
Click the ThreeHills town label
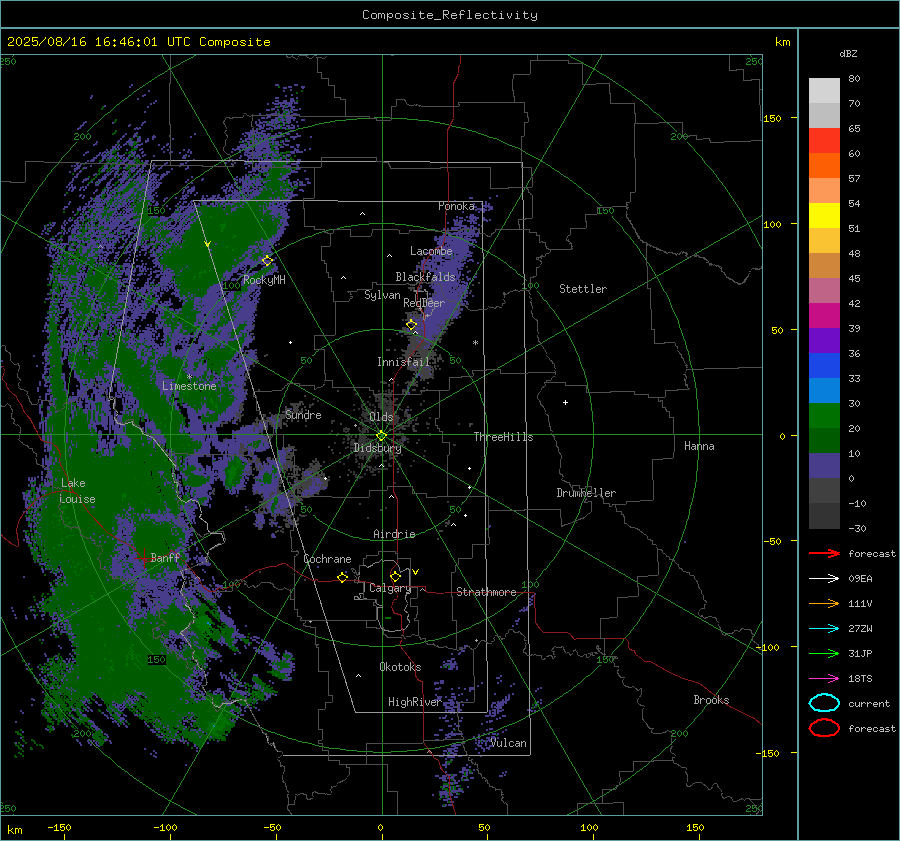[503, 437]
